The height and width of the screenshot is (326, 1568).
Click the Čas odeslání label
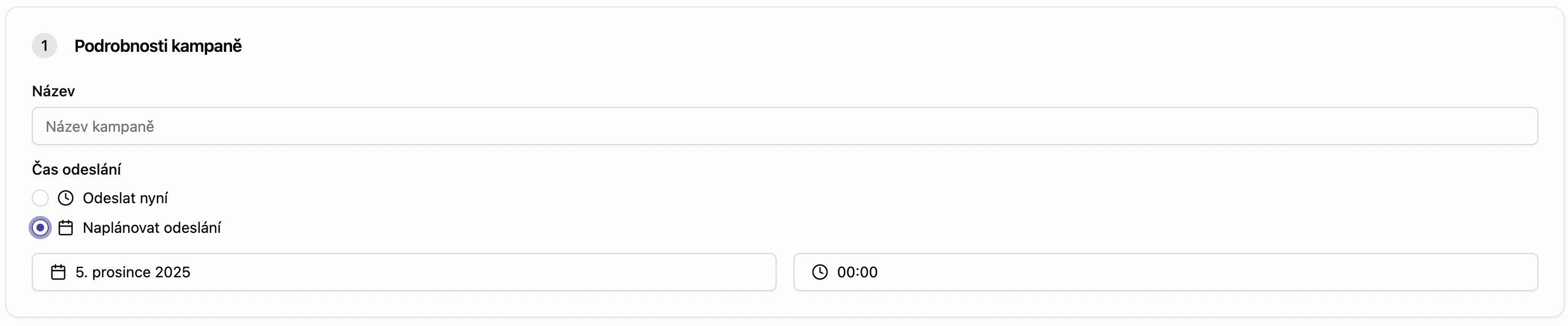click(77, 170)
